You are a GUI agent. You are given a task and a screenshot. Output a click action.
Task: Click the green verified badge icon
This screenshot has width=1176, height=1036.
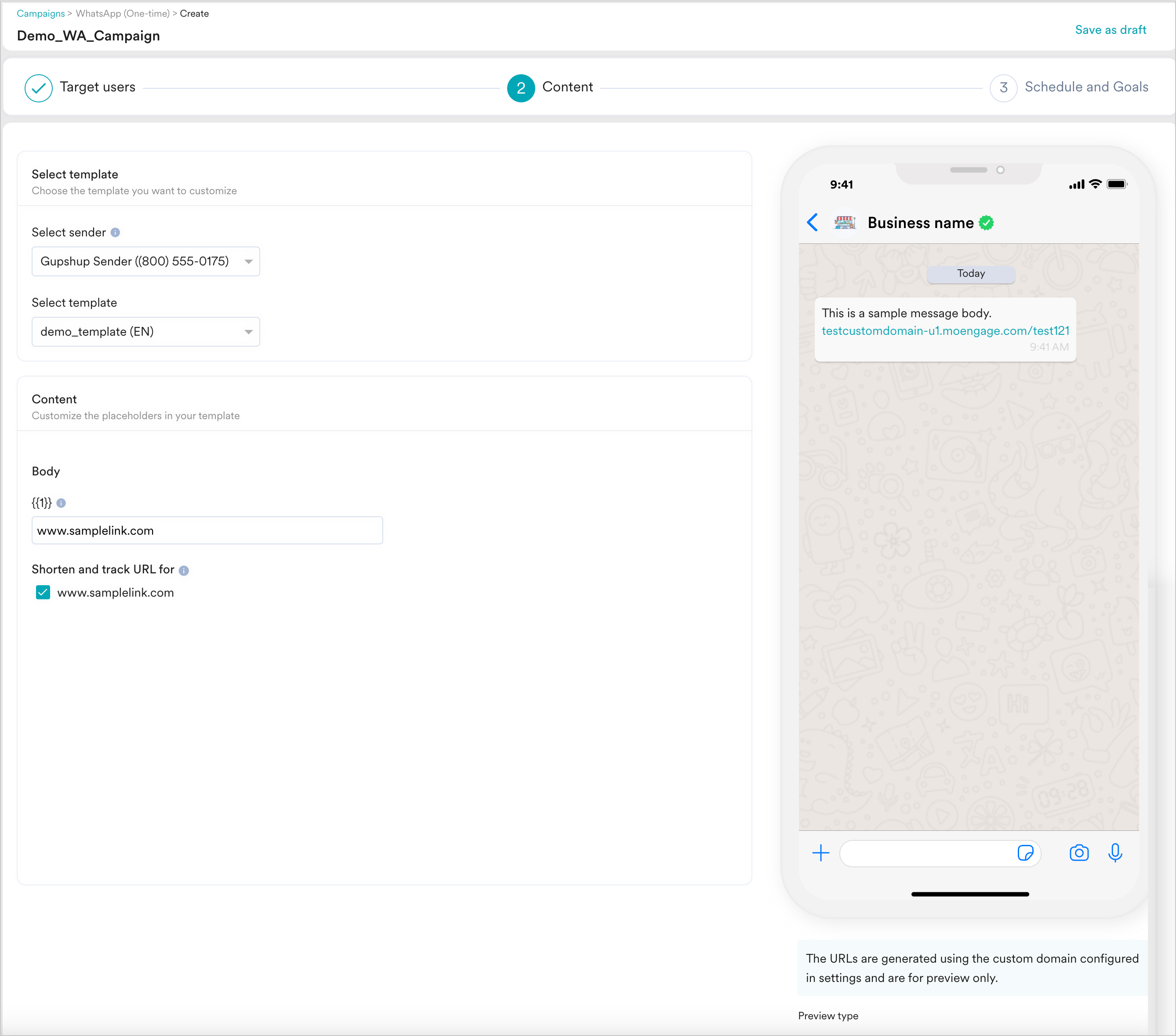pyautogui.click(x=986, y=223)
